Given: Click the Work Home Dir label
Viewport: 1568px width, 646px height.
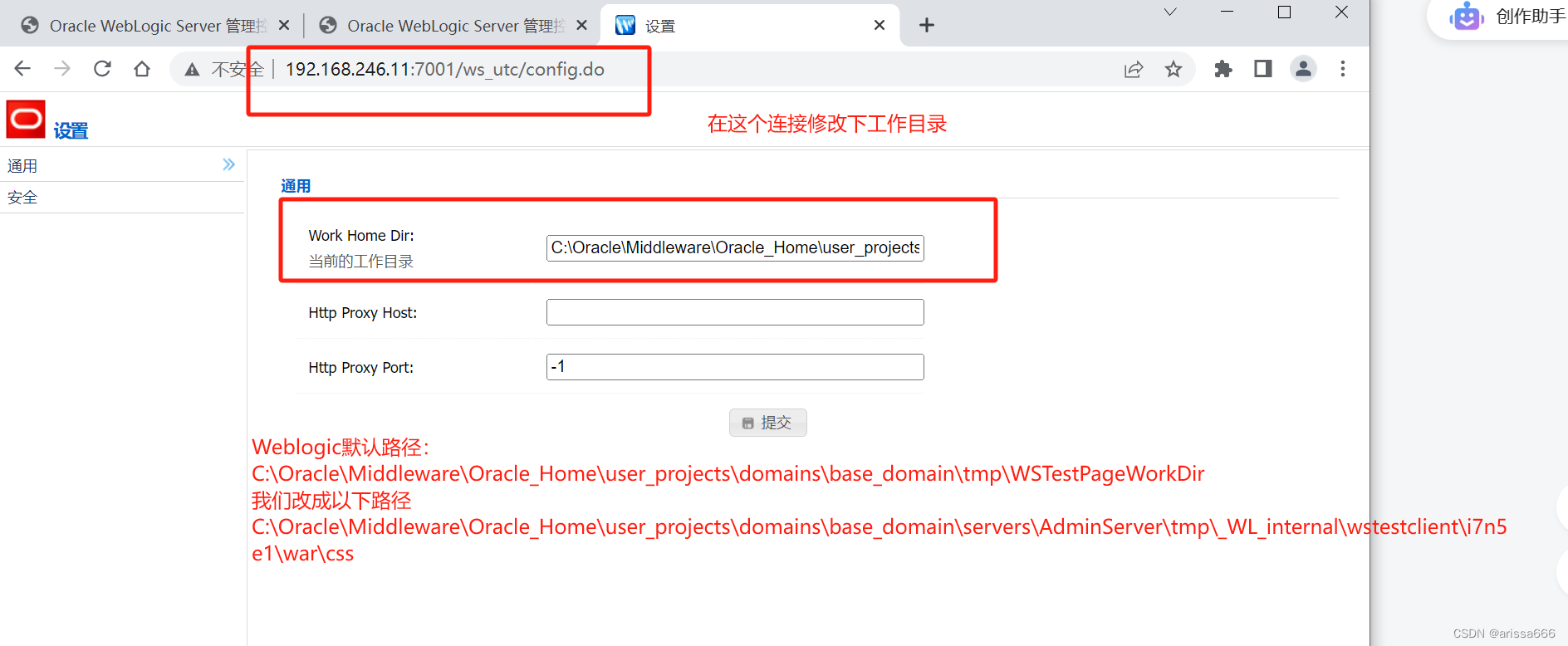Looking at the screenshot, I should (x=361, y=236).
